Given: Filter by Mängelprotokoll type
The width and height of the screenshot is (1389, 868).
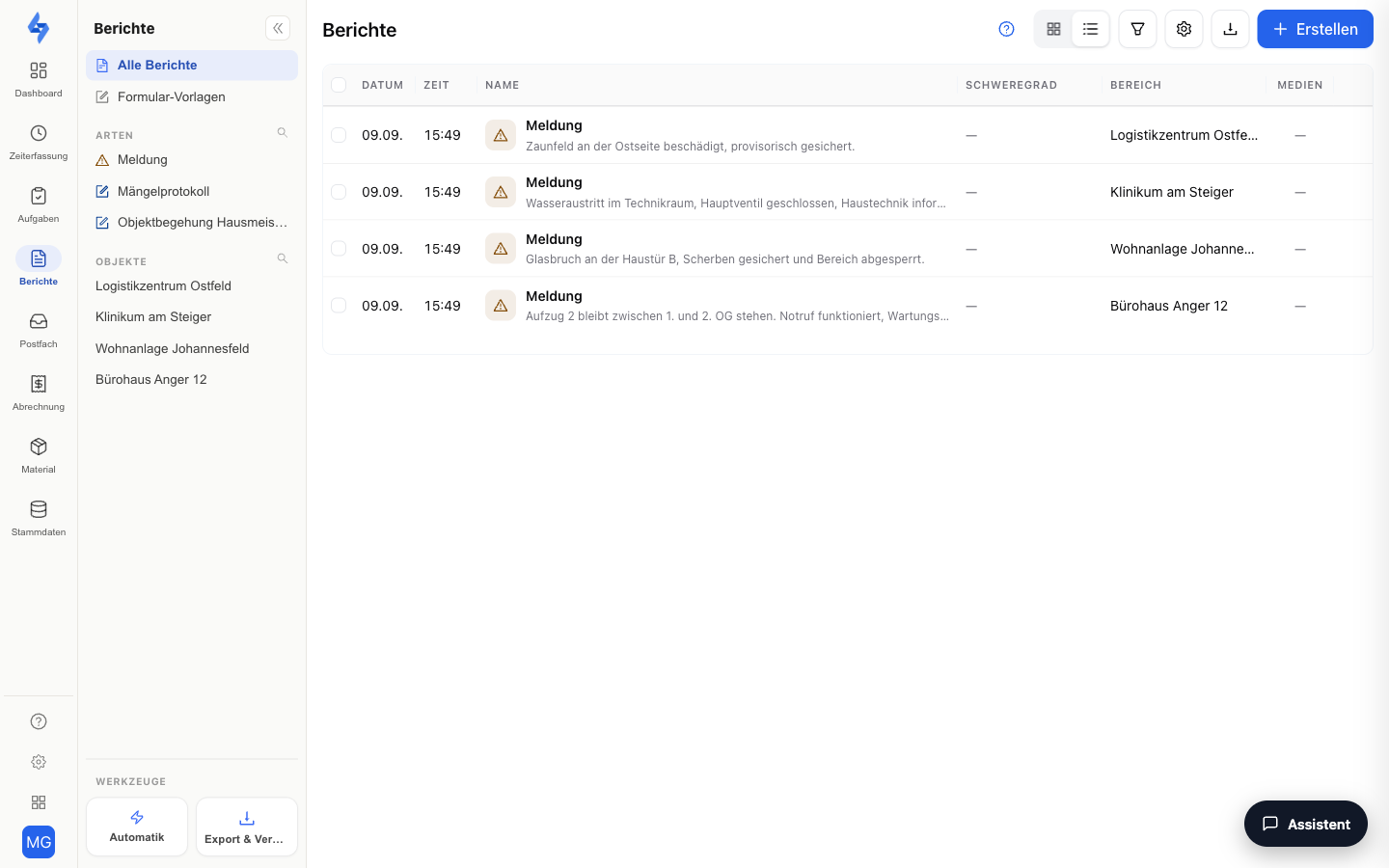Looking at the screenshot, I should point(192,191).
